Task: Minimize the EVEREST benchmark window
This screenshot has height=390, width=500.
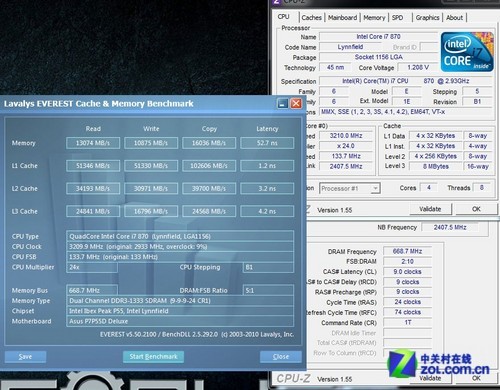Action: (283, 104)
